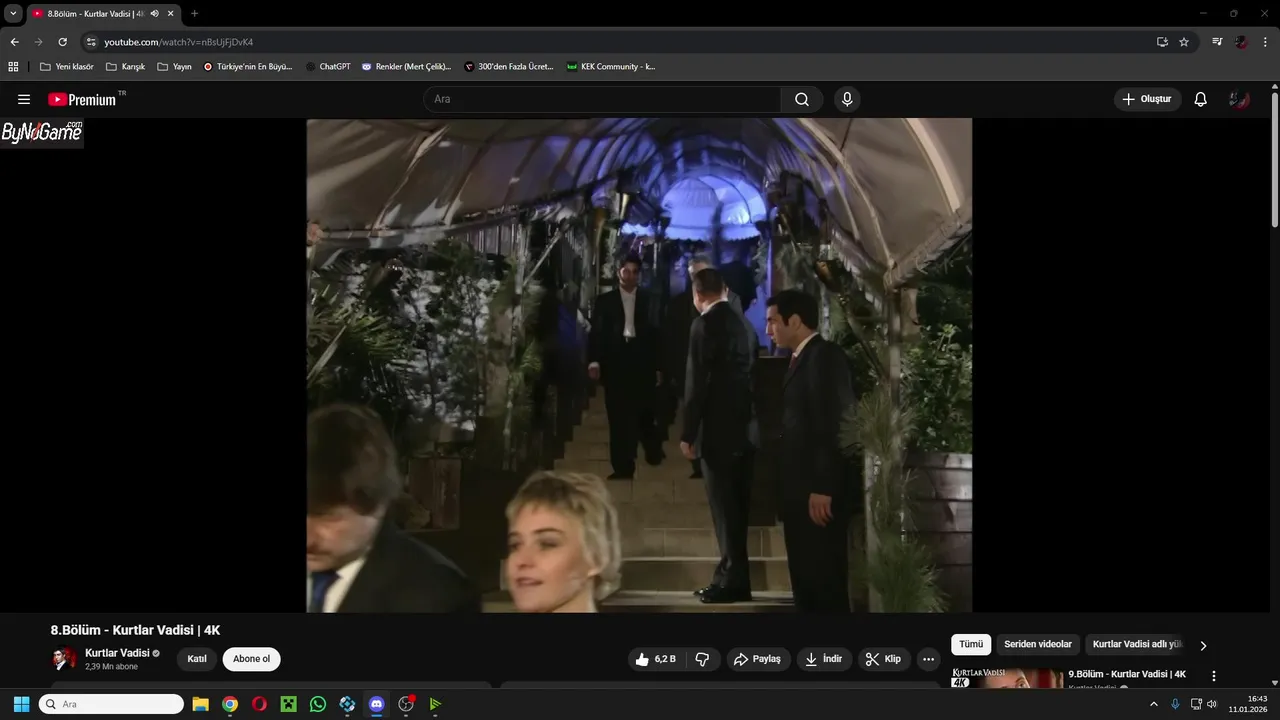Image resolution: width=1280 pixels, height=720 pixels.
Task: Subscribe with the Abone ol button
Action: tap(251, 659)
